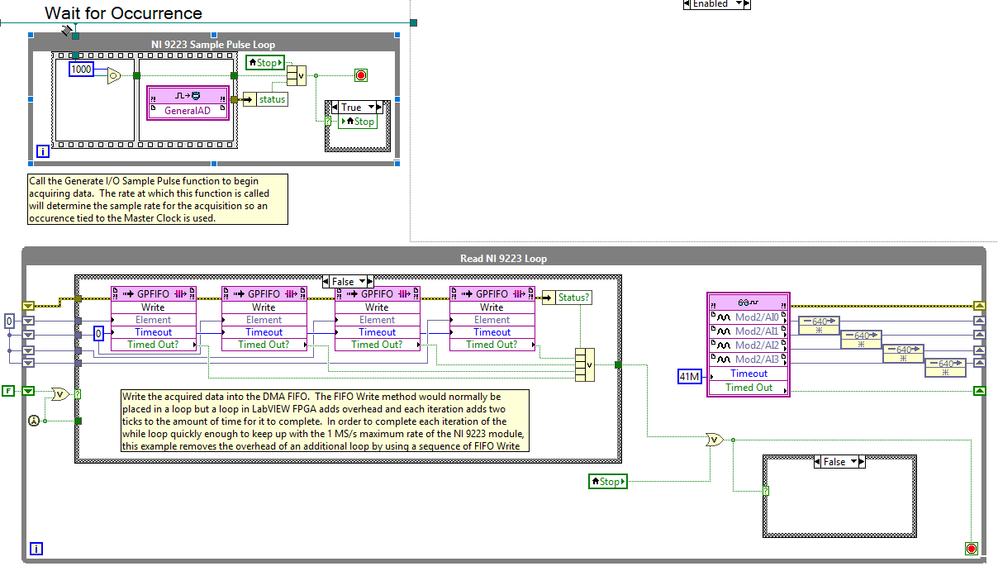The width and height of the screenshot is (998, 567).
Task: Click the Timed Out item of the I/O node
Action: click(748, 388)
